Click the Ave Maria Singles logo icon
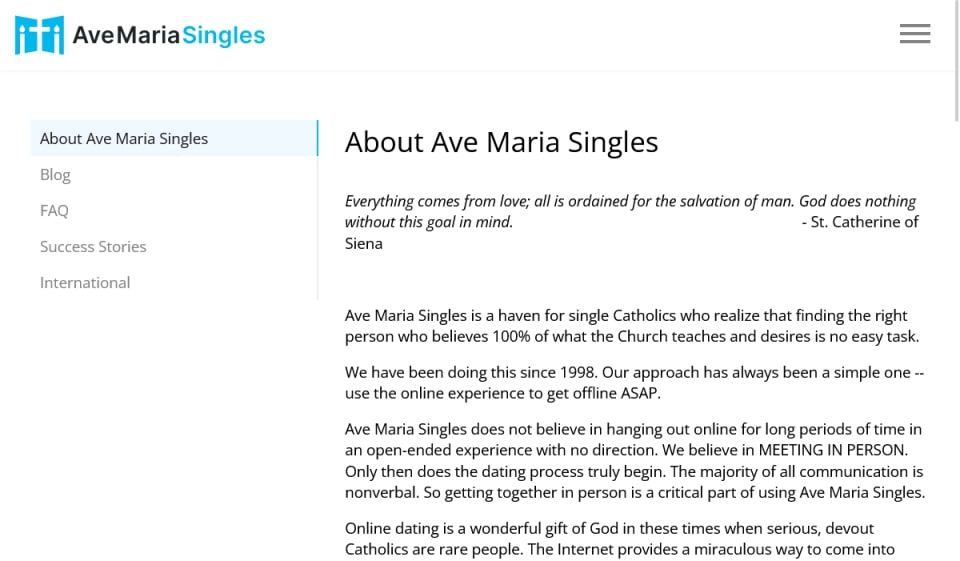Viewport: 960px width, 561px height. pos(39,36)
